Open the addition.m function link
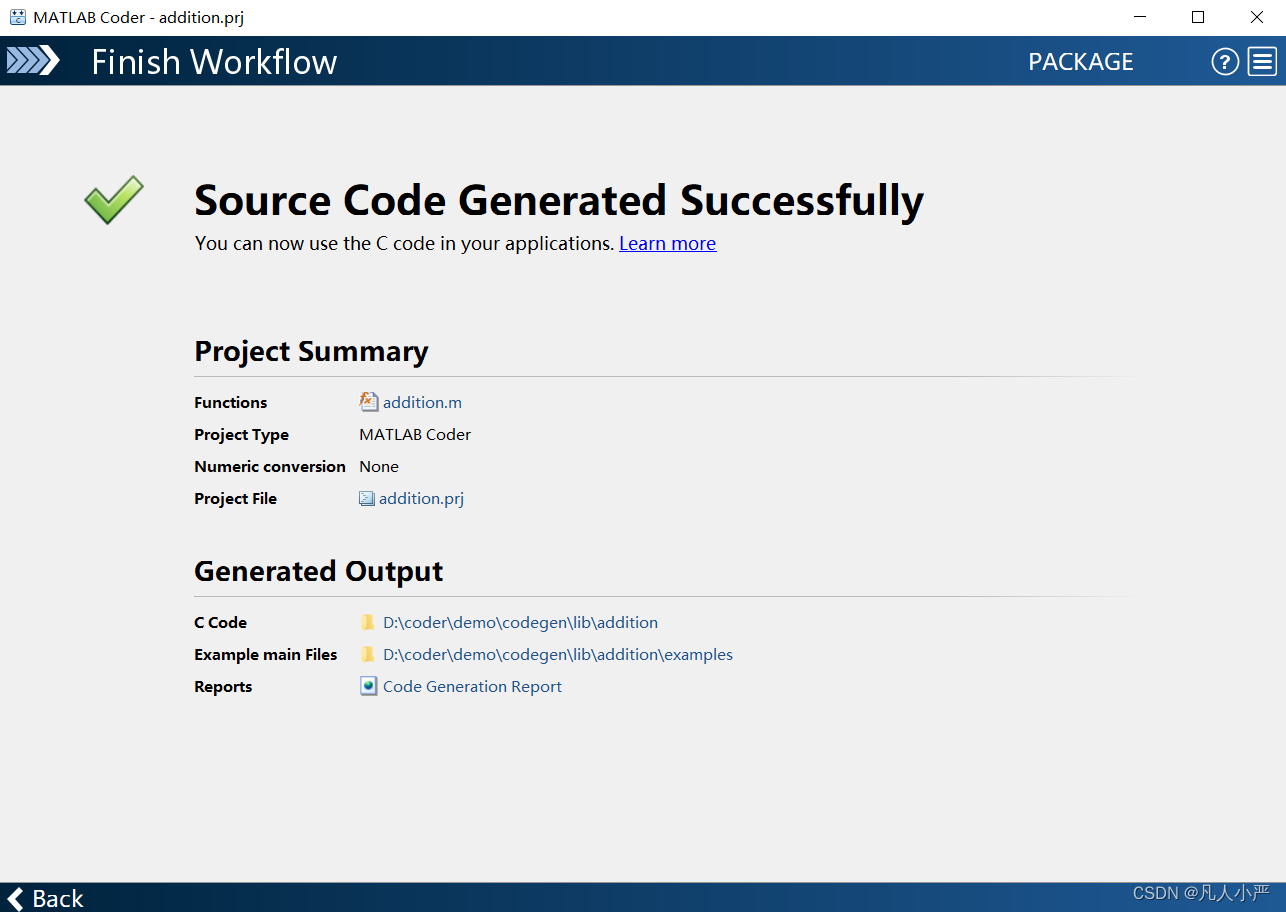This screenshot has width=1286, height=912. click(422, 402)
